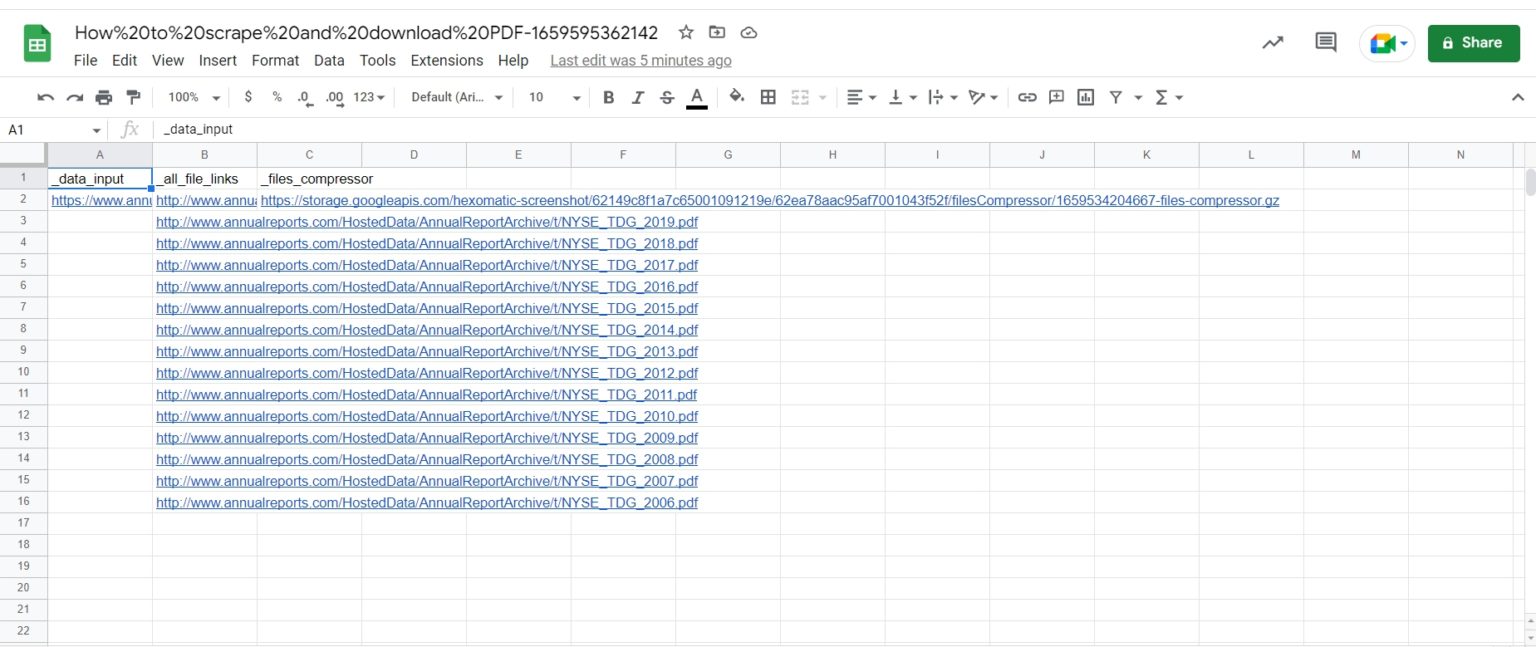Toggle italic formatting
Viewport: 1536px width, 647px height.
pyautogui.click(x=638, y=97)
